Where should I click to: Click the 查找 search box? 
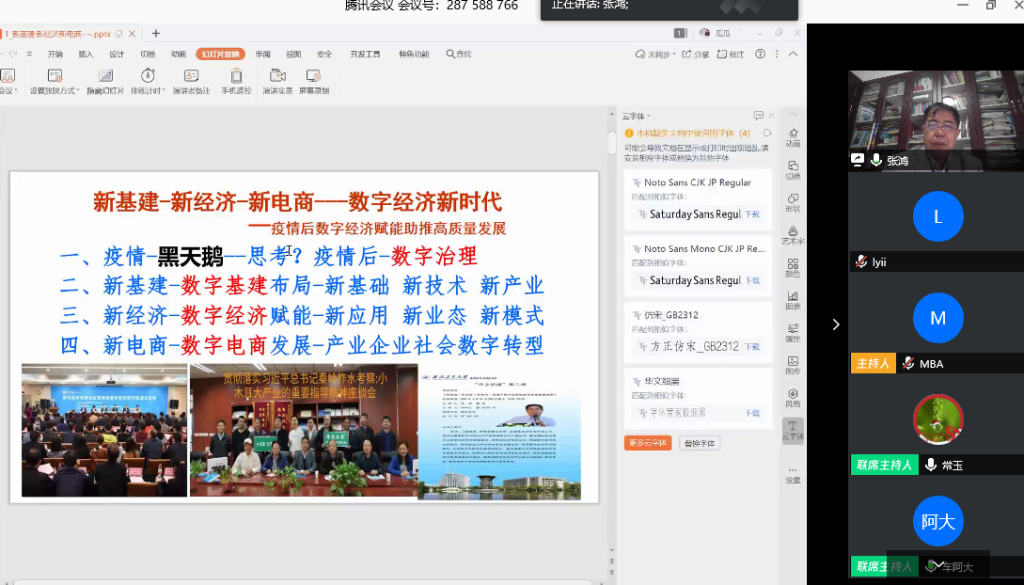[460, 54]
